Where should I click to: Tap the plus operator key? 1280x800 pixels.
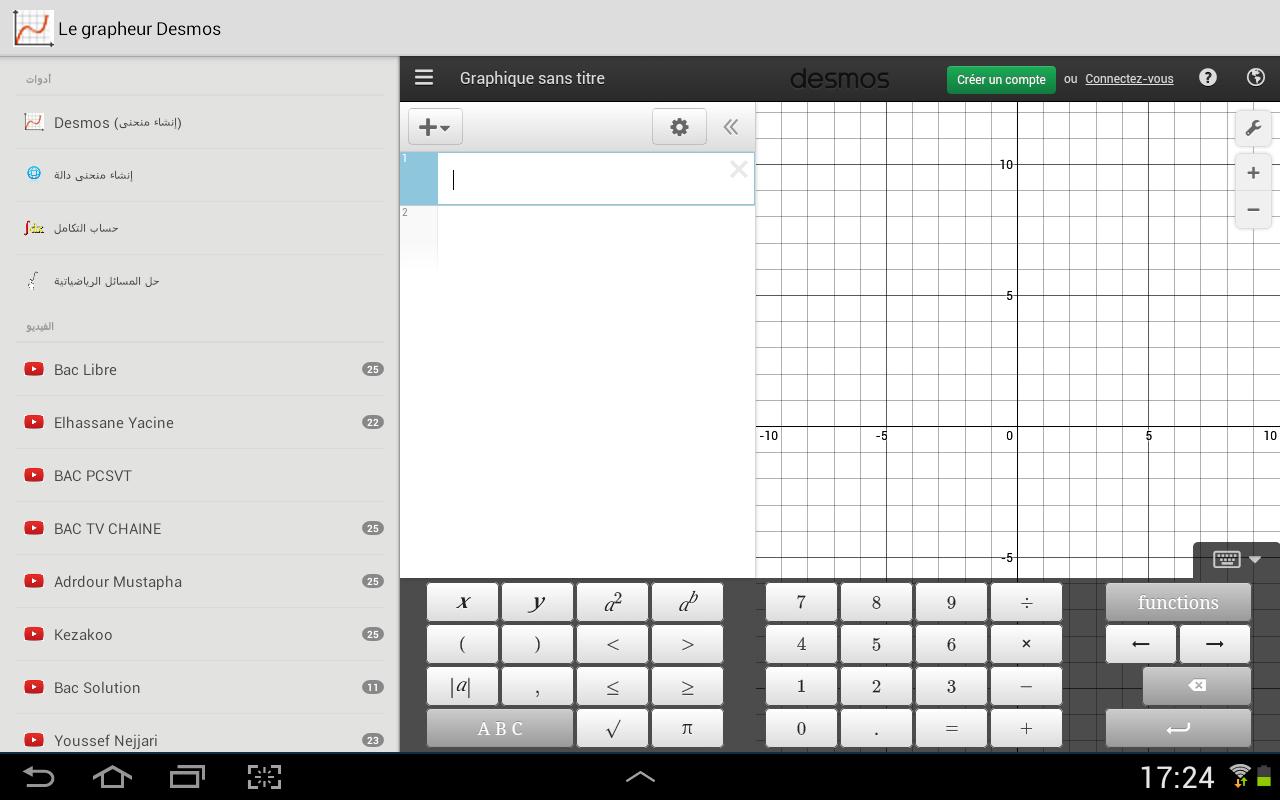point(1026,728)
